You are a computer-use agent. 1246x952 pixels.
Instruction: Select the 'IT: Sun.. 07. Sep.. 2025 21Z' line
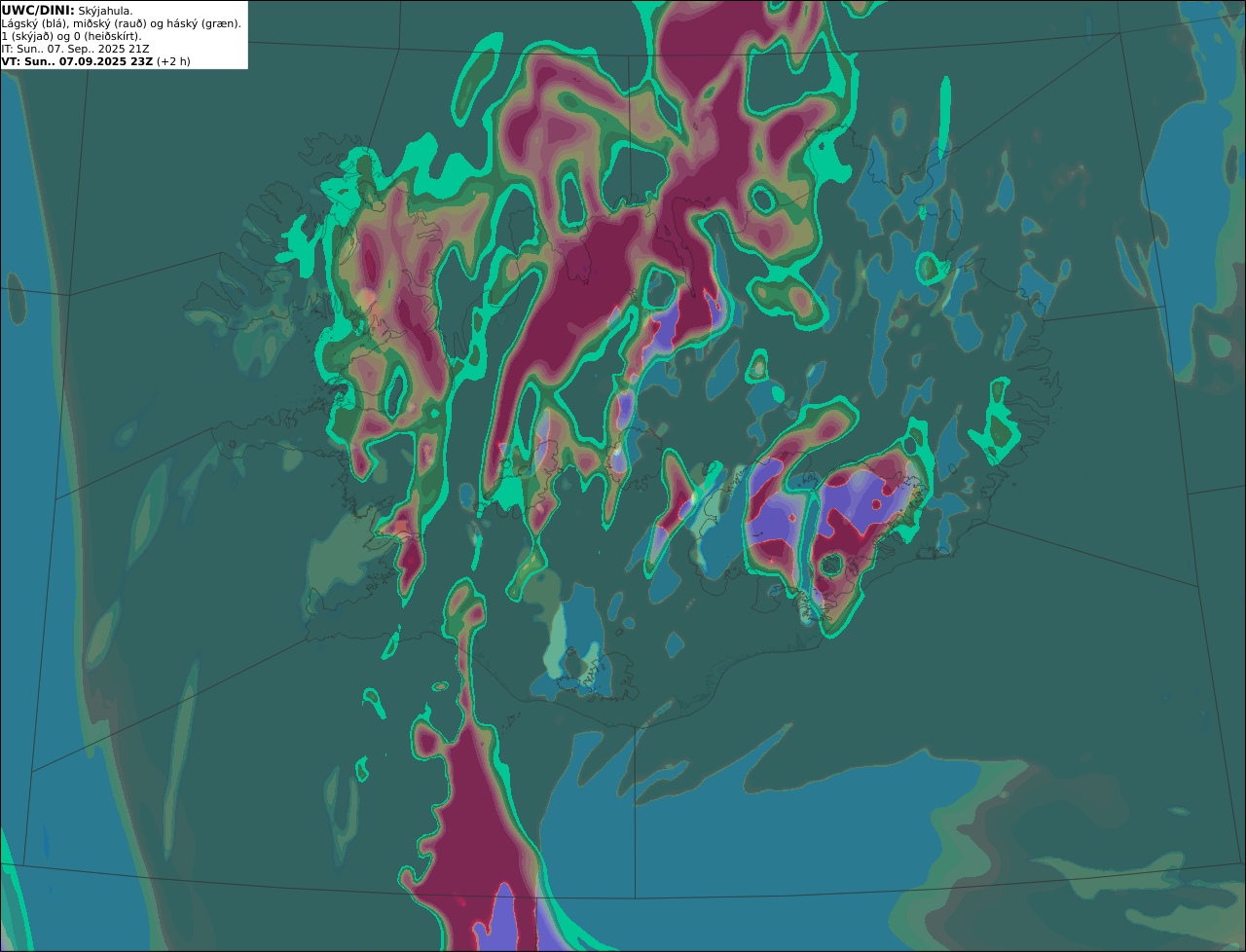pyautogui.click(x=76, y=48)
